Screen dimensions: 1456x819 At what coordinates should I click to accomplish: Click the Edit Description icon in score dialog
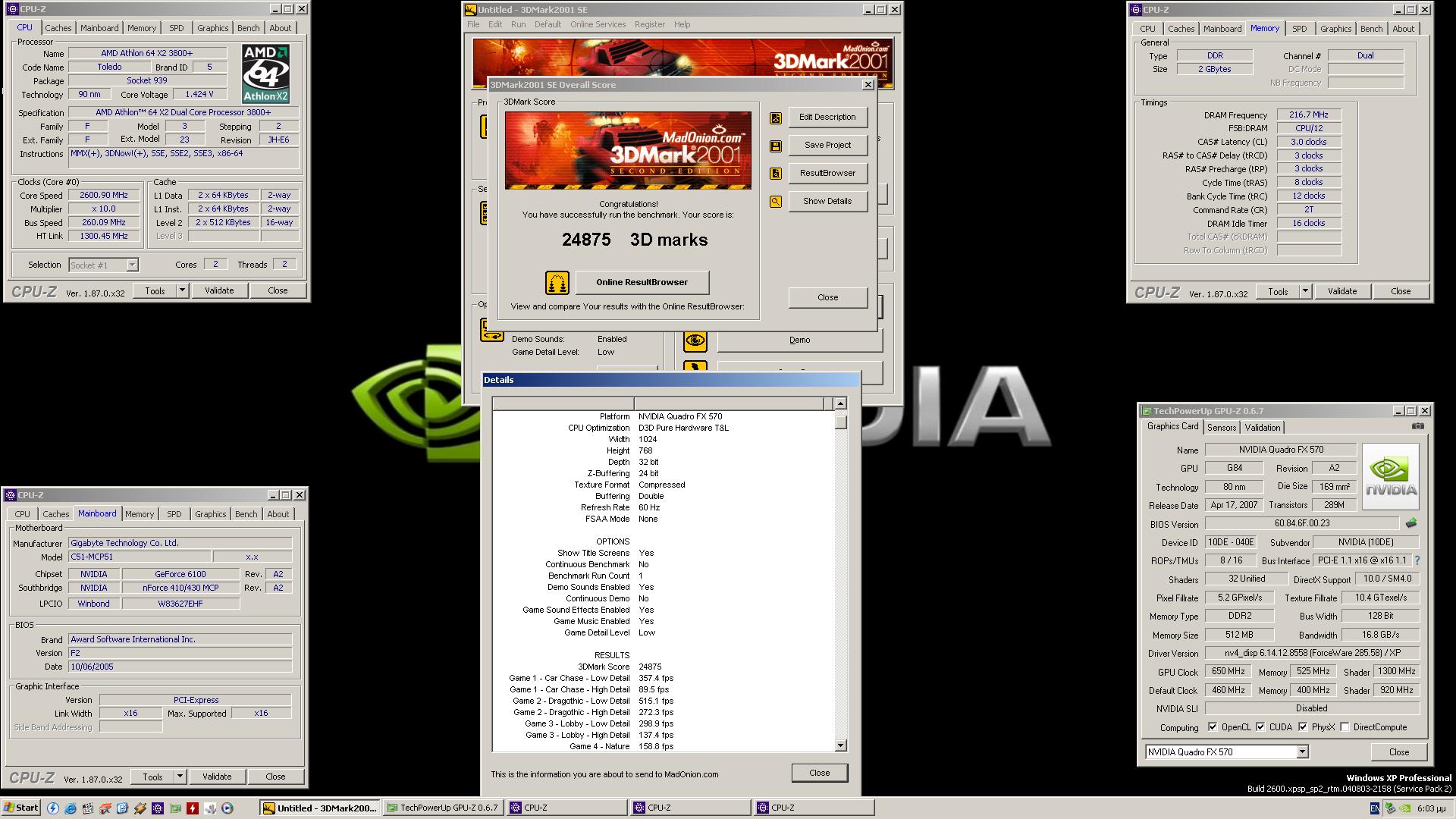point(775,118)
